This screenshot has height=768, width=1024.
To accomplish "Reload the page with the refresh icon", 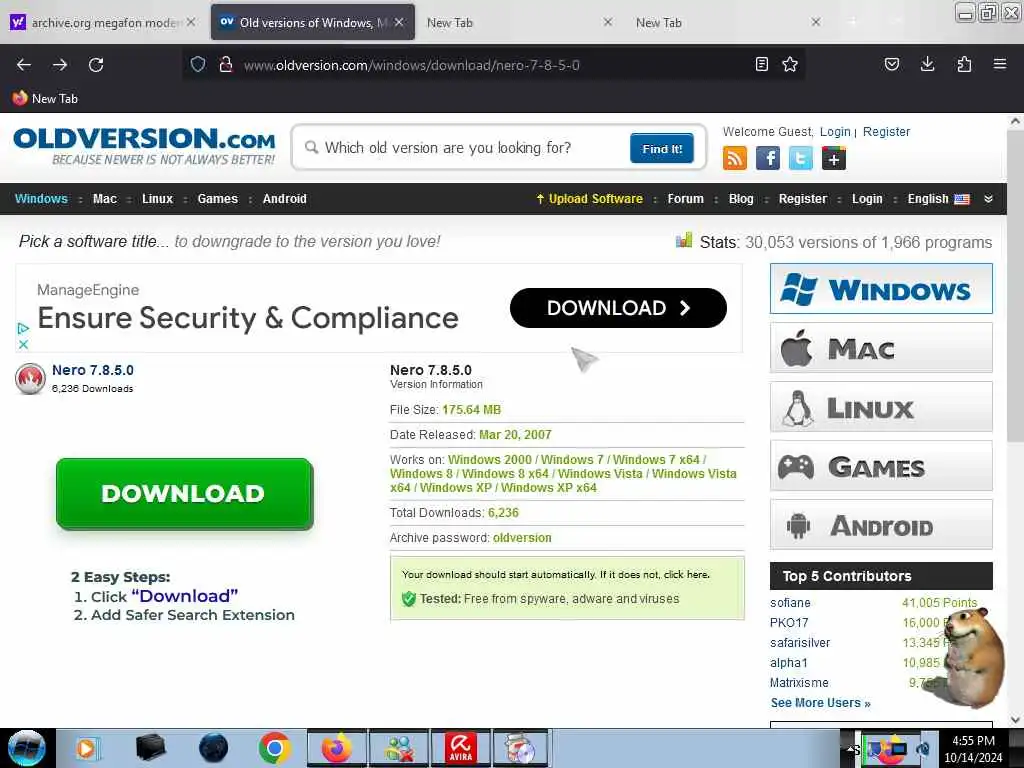I will [x=96, y=65].
